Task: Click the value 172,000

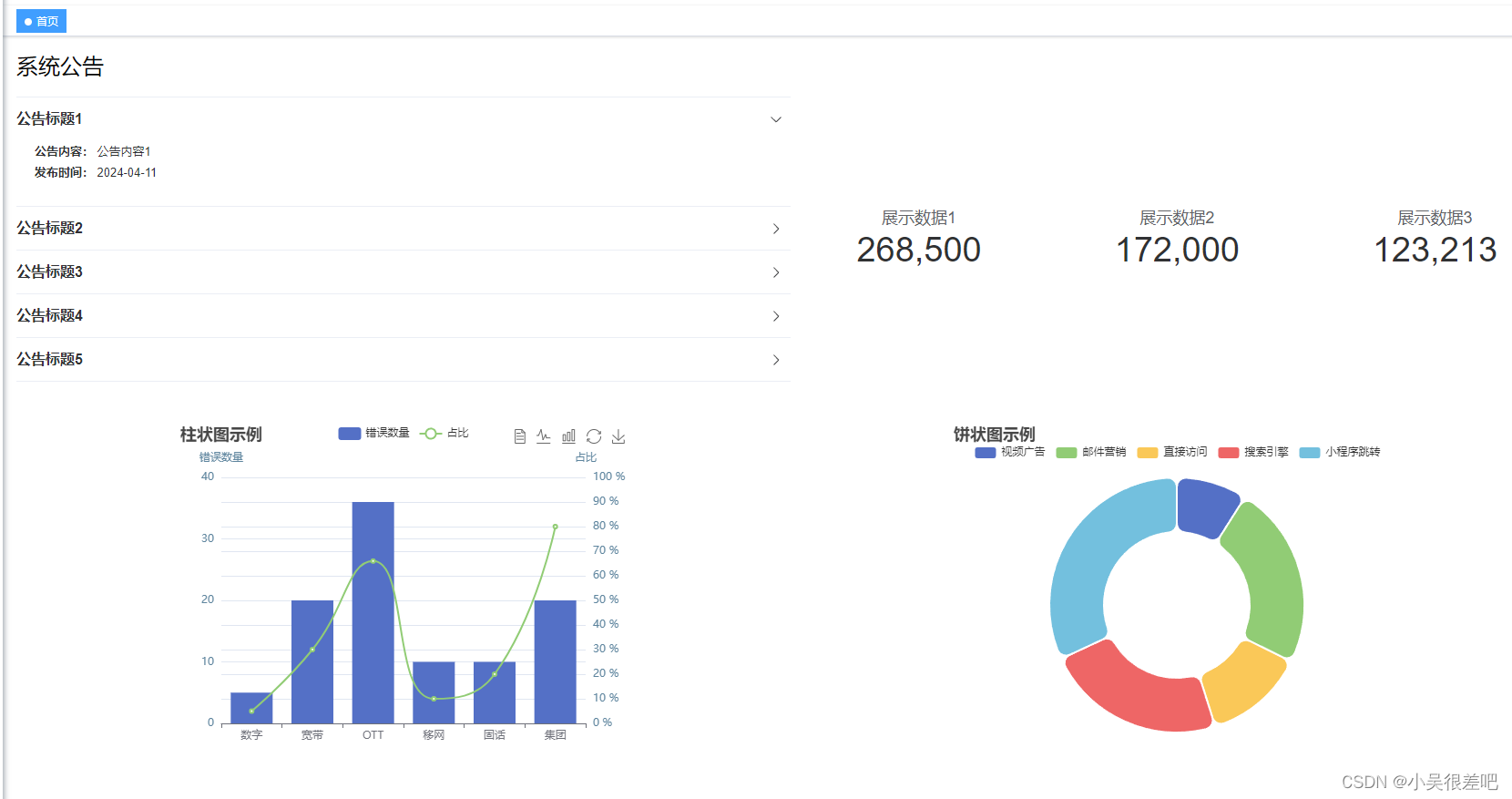Action: (1177, 250)
